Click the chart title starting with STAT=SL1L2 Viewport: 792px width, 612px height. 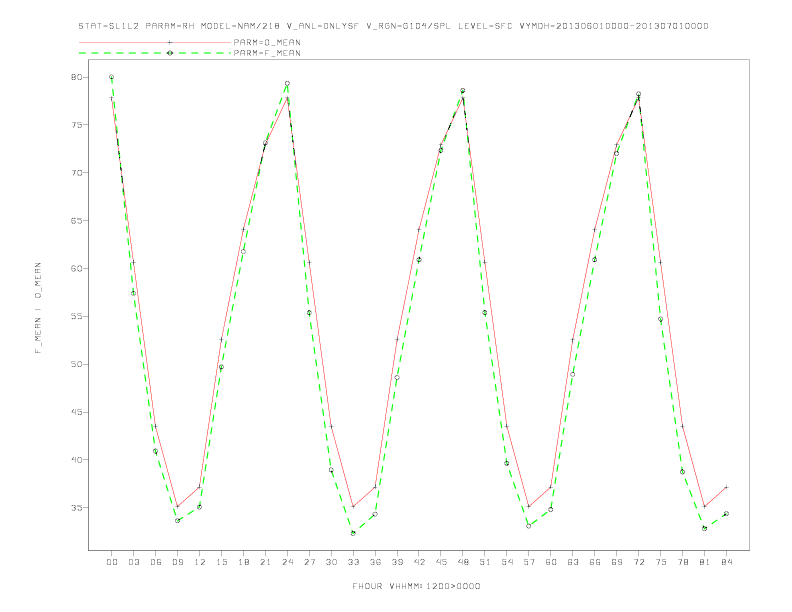coord(393,26)
